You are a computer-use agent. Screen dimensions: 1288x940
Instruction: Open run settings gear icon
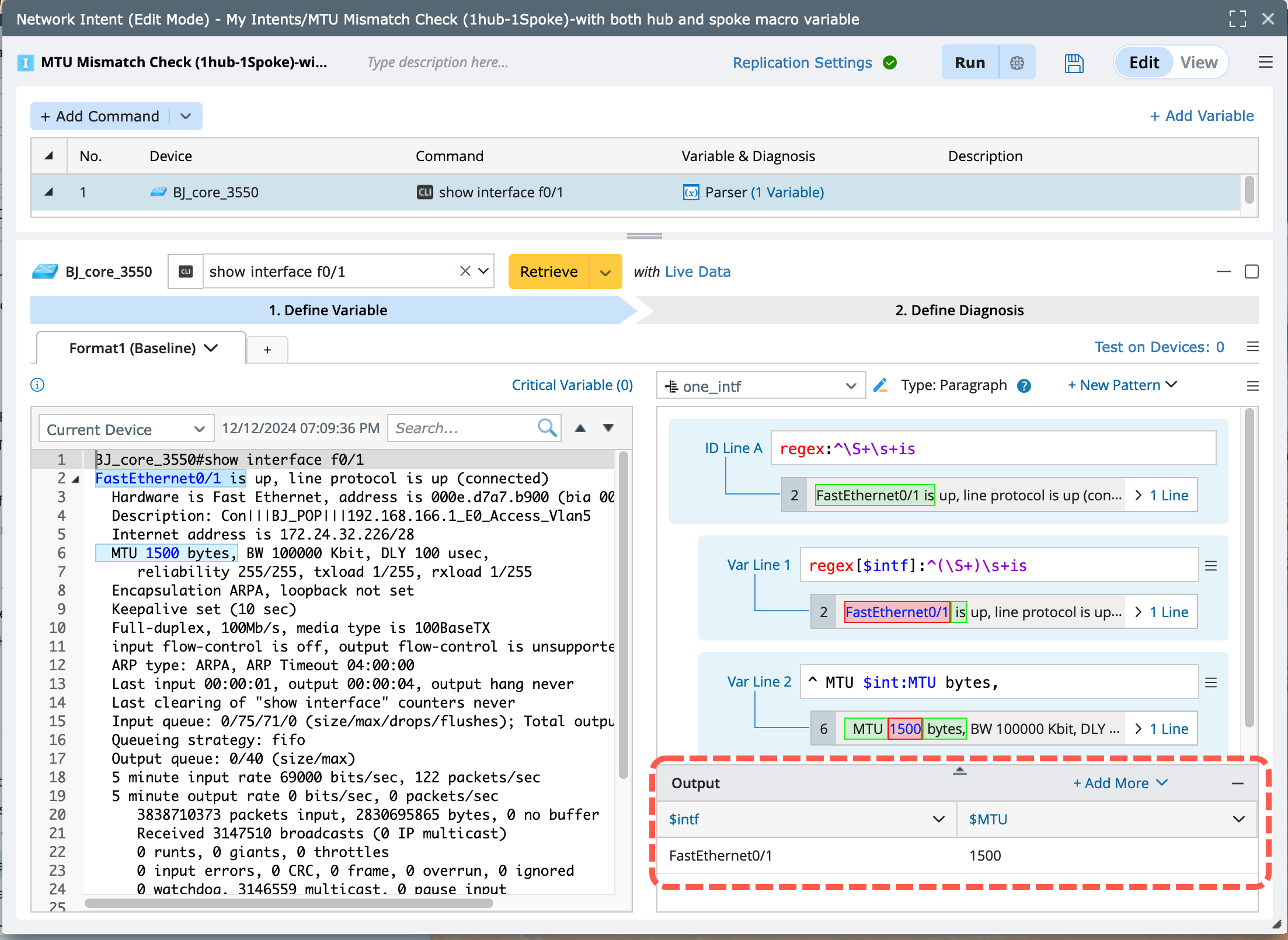point(1017,62)
